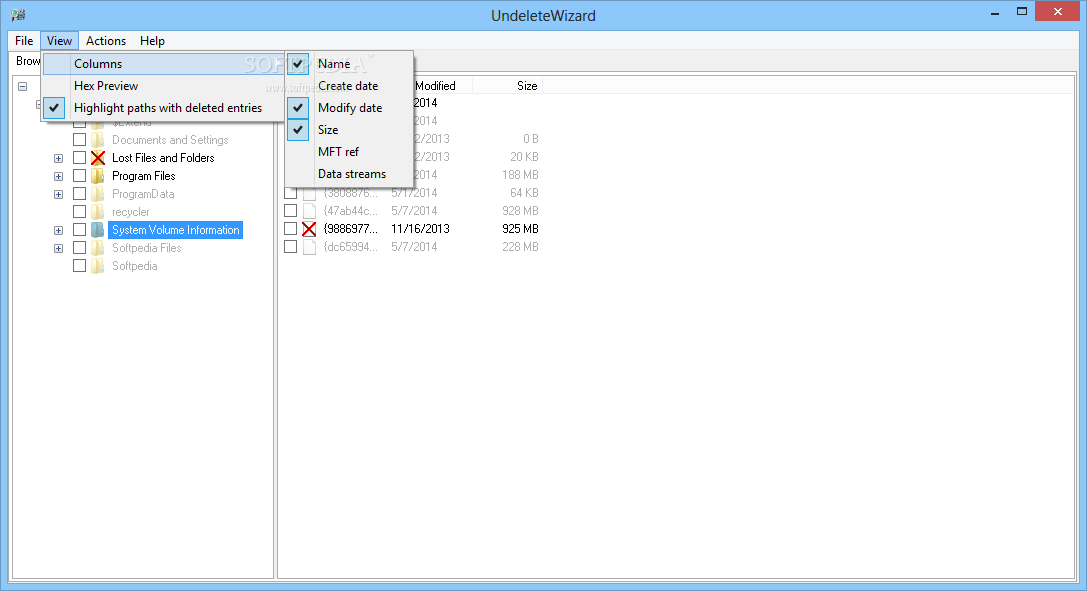This screenshot has width=1087, height=591.
Task: Tick the Softpedia Files checkbox
Action: tap(79, 248)
